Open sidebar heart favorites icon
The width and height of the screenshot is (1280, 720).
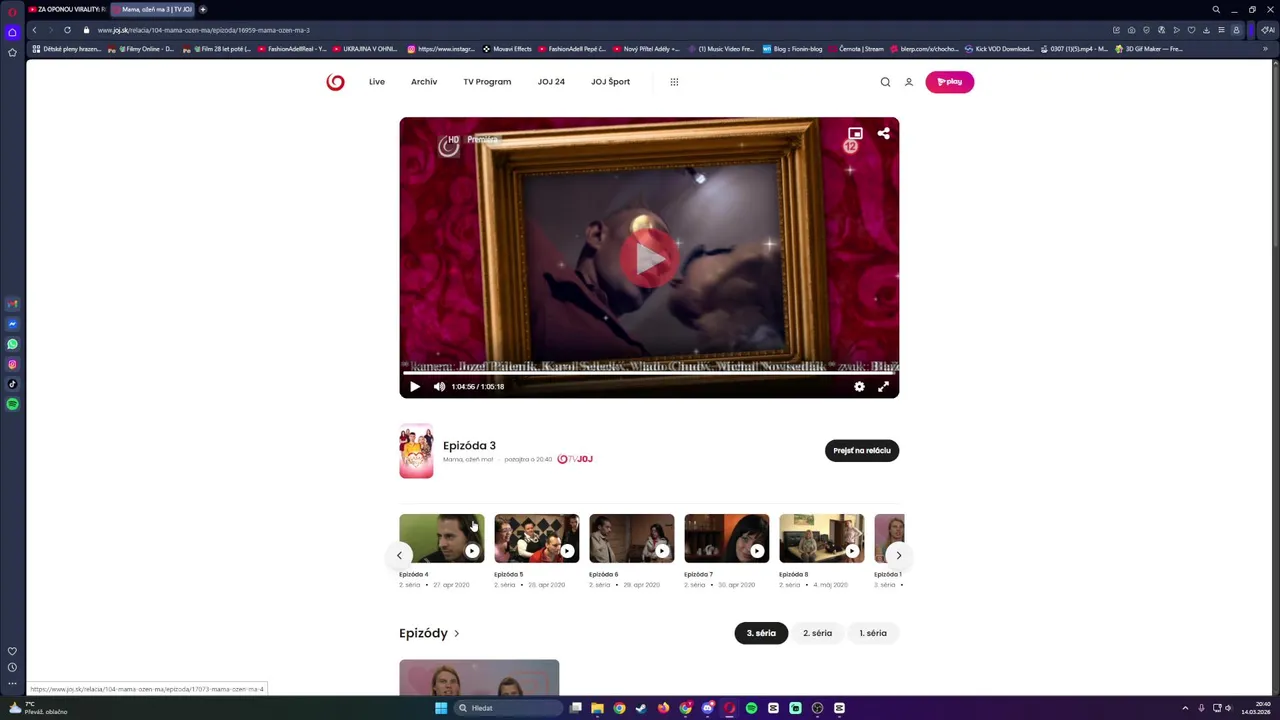click(12, 651)
